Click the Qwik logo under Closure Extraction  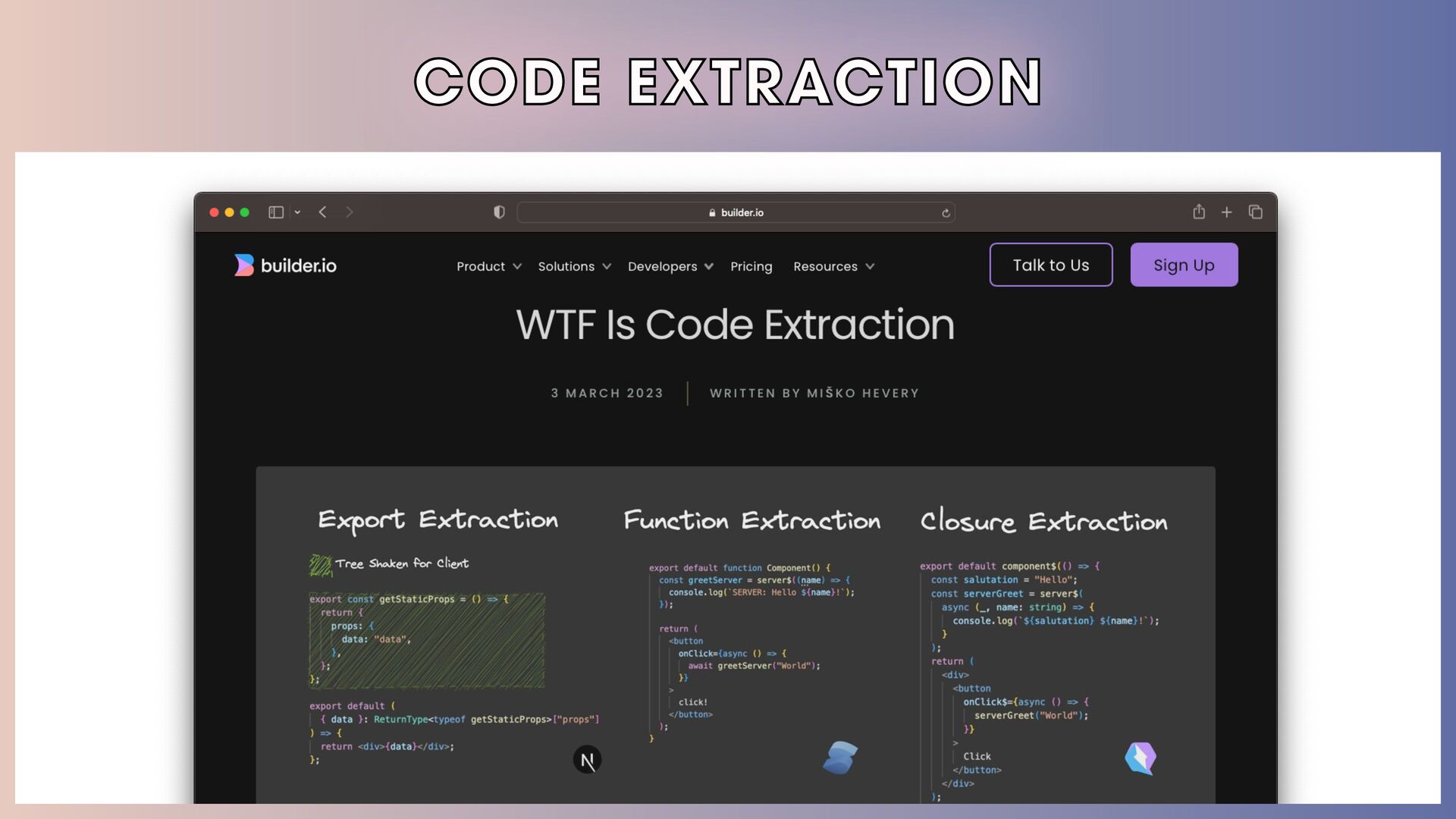click(1141, 758)
